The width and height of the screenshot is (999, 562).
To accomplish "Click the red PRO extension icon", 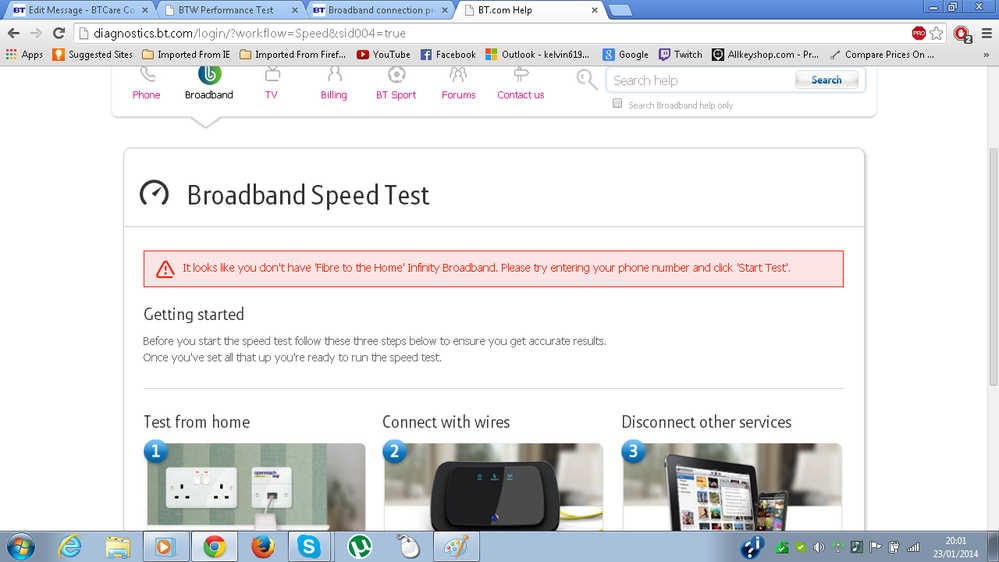I will coord(918,33).
